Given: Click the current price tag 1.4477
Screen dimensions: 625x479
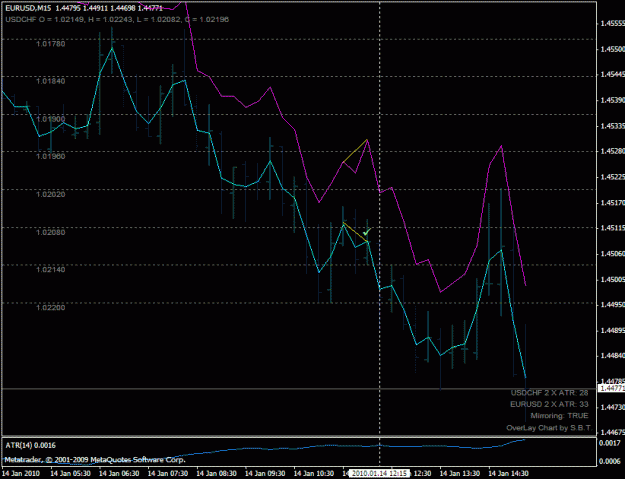Looking at the screenshot, I should click(x=611, y=388).
